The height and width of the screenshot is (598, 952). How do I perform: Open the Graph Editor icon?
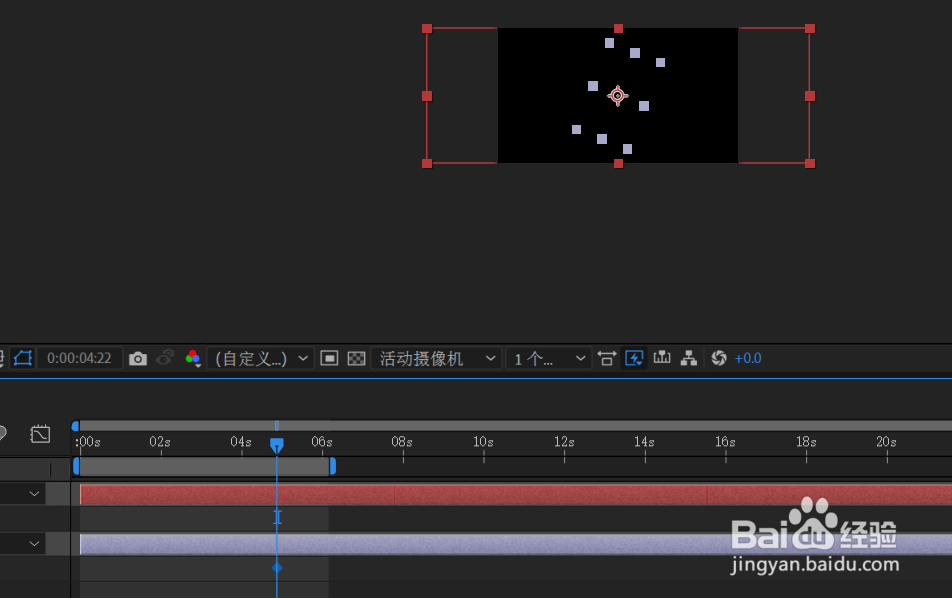tap(40, 434)
